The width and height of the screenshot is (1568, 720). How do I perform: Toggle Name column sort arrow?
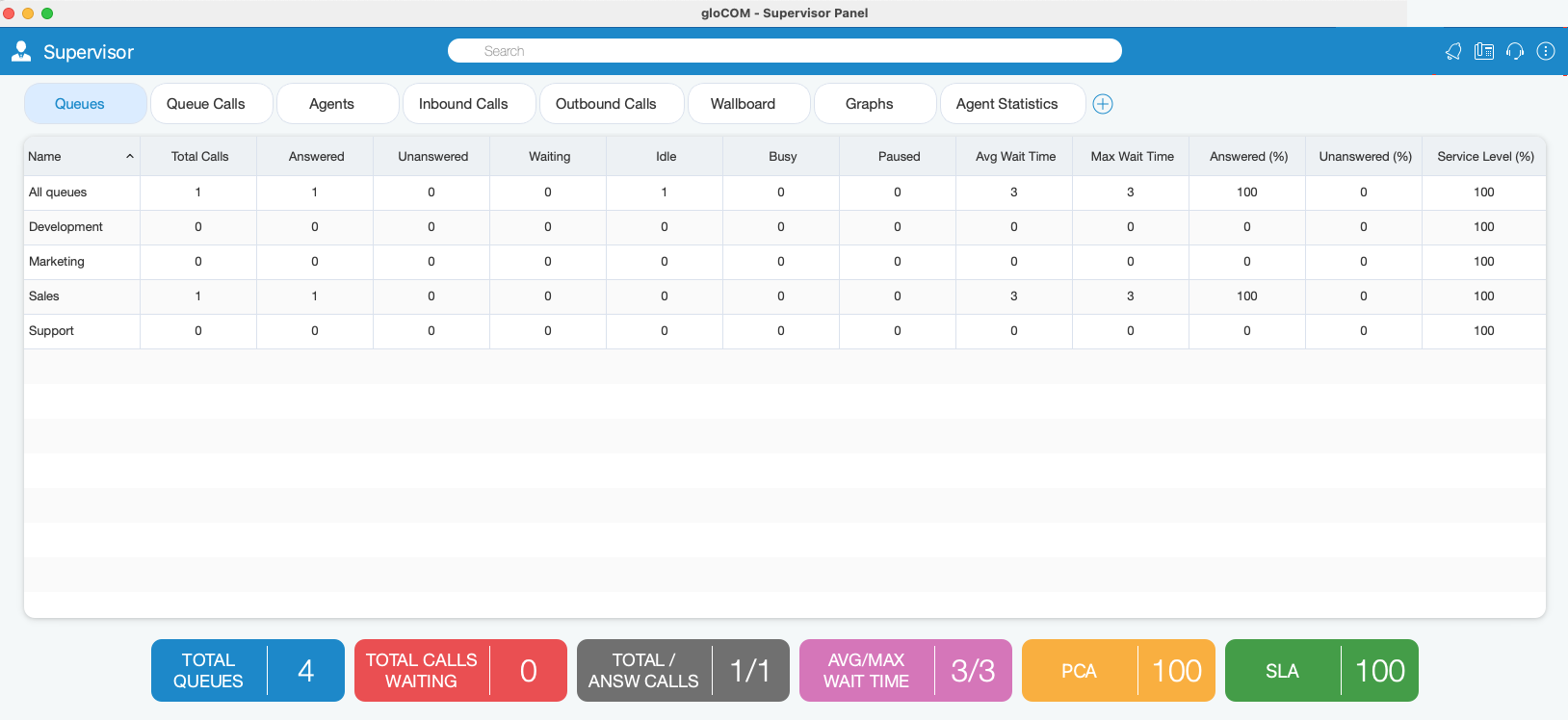point(130,157)
